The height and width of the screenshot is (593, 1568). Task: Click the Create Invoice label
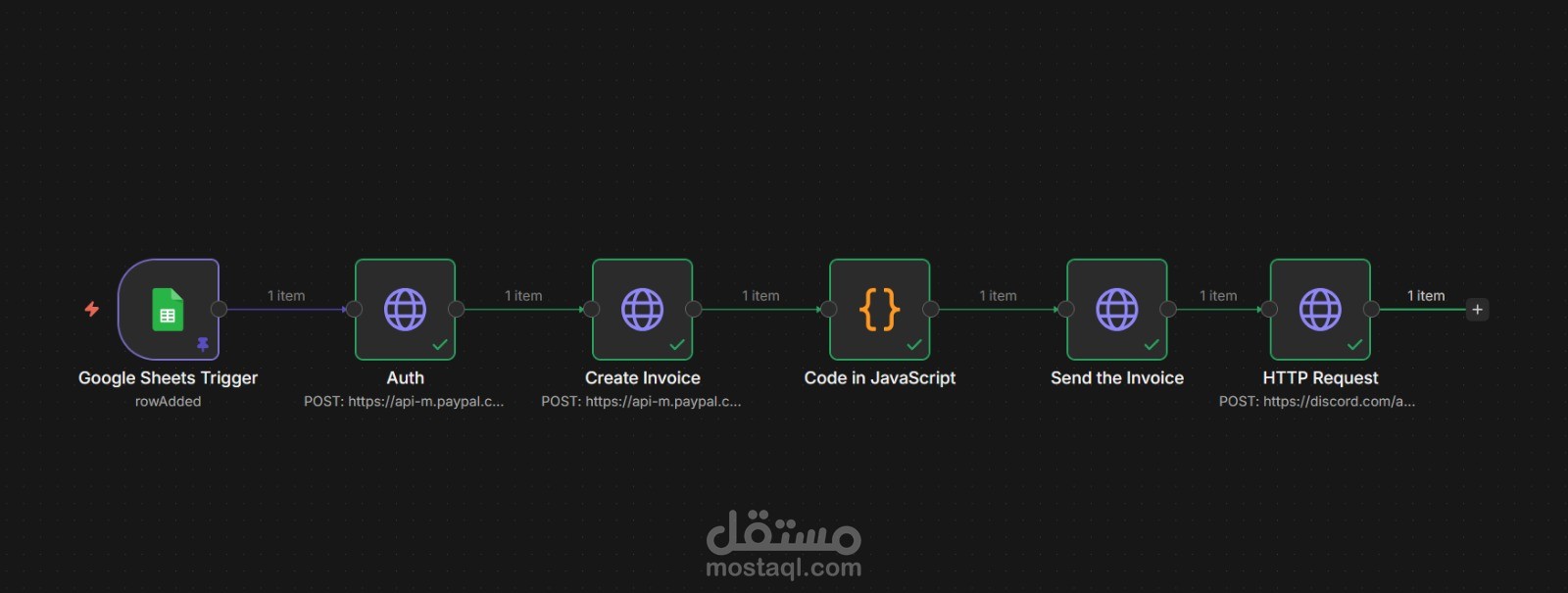tap(643, 377)
